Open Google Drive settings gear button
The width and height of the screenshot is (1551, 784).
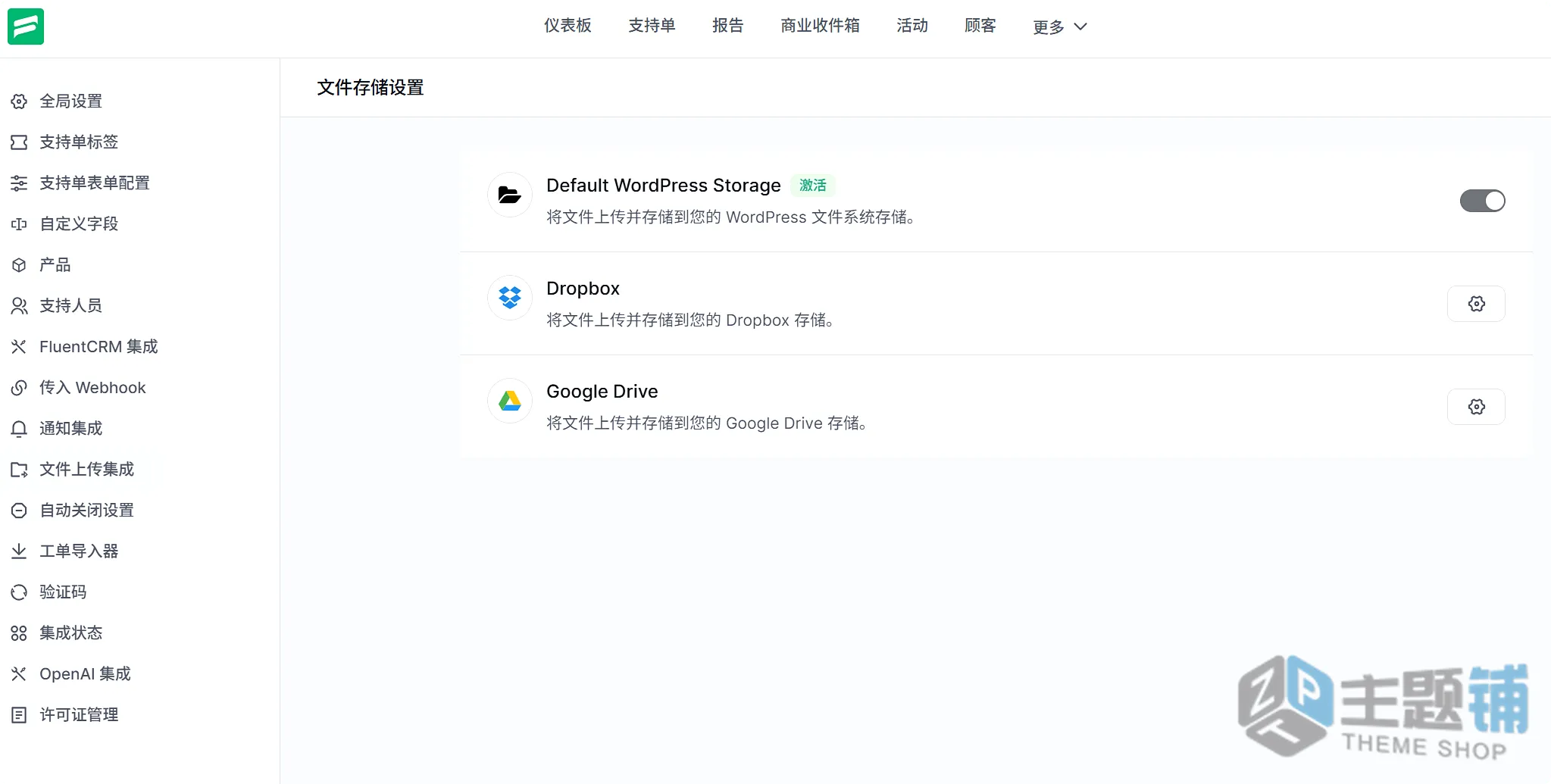tap(1476, 407)
